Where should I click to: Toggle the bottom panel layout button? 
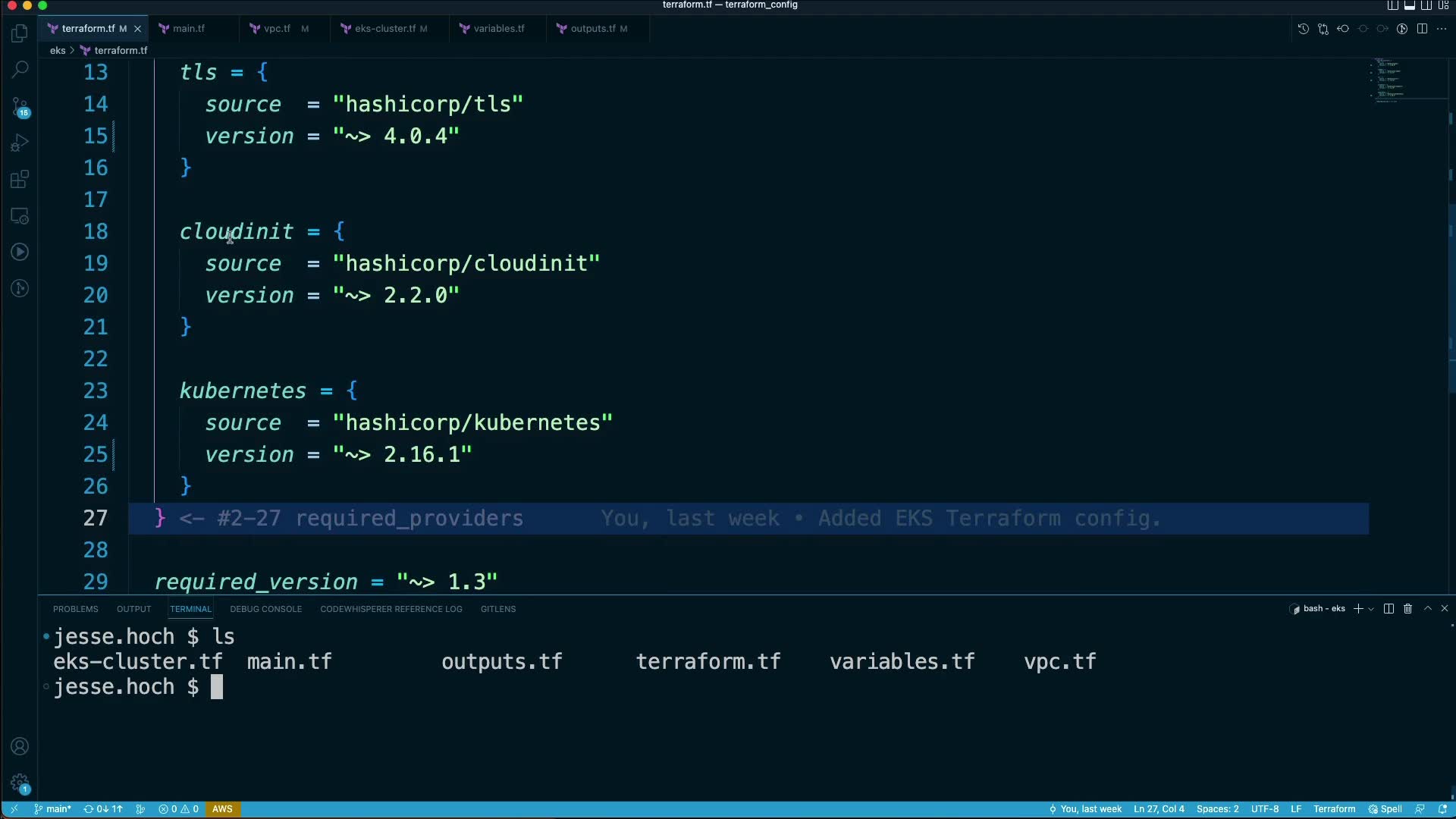(1410, 5)
